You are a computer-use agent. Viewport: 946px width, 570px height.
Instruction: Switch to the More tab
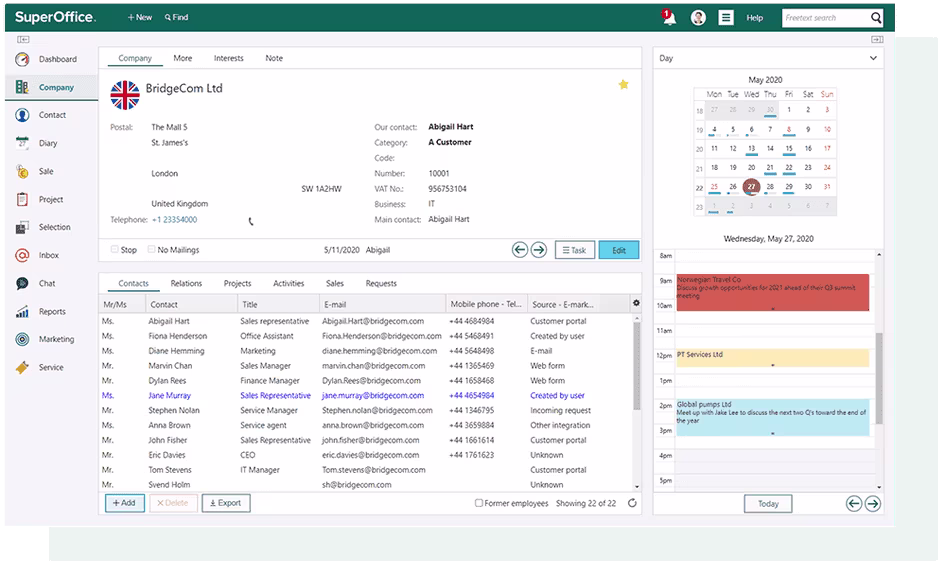click(x=183, y=59)
